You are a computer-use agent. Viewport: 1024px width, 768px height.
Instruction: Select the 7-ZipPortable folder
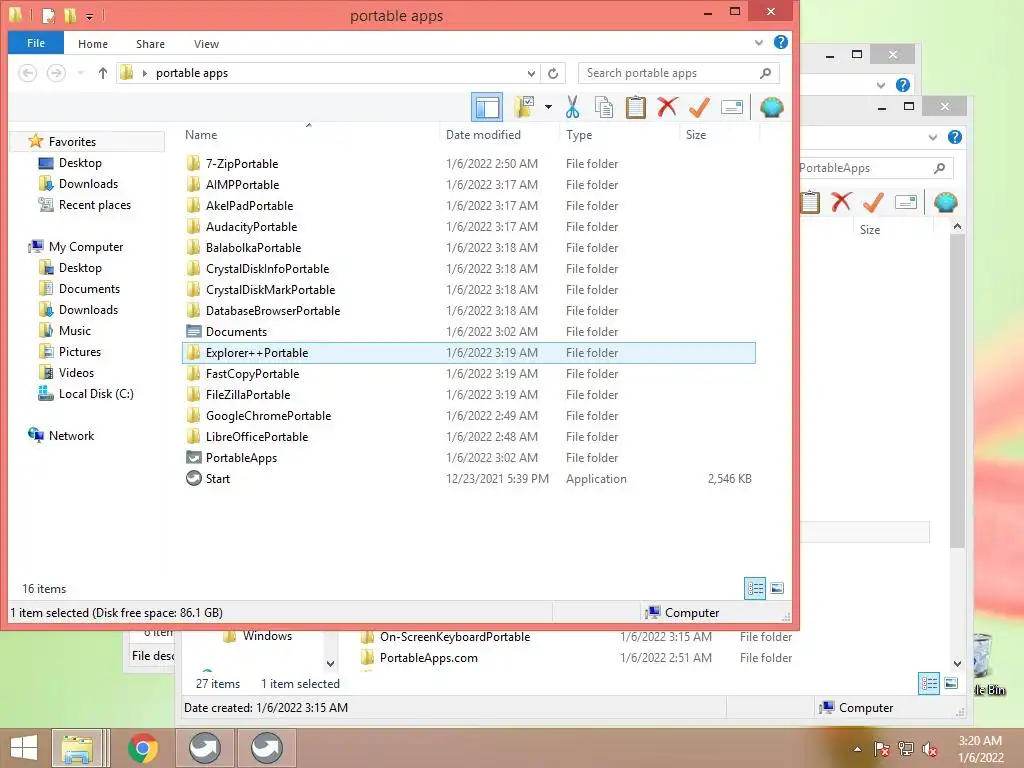(x=242, y=164)
